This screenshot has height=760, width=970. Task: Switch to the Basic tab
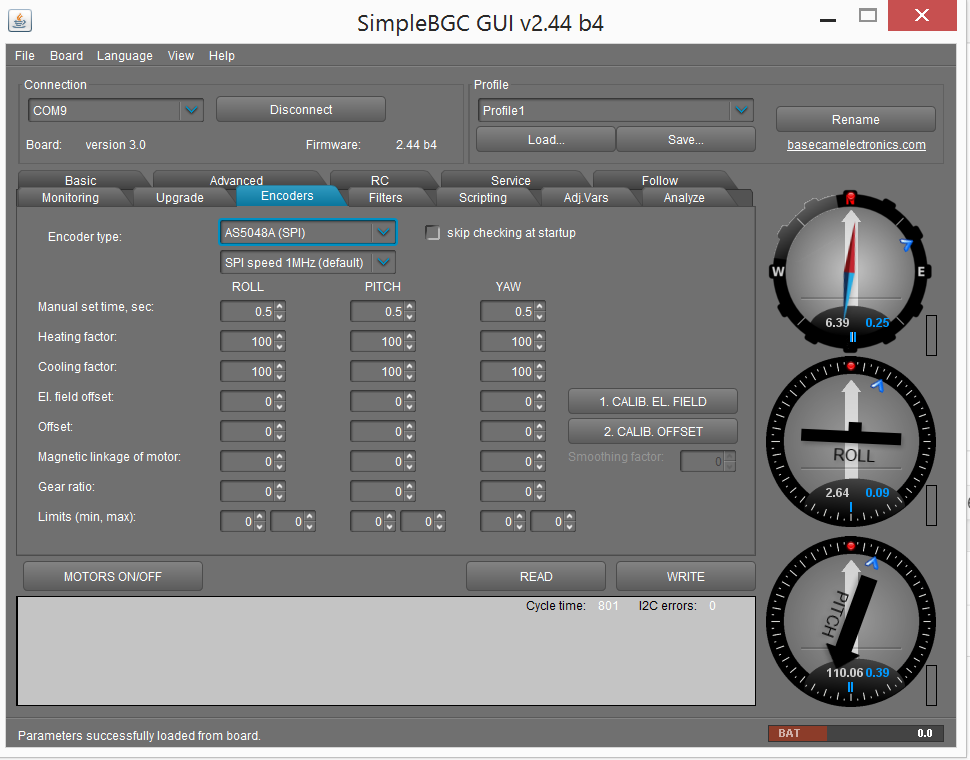80,180
